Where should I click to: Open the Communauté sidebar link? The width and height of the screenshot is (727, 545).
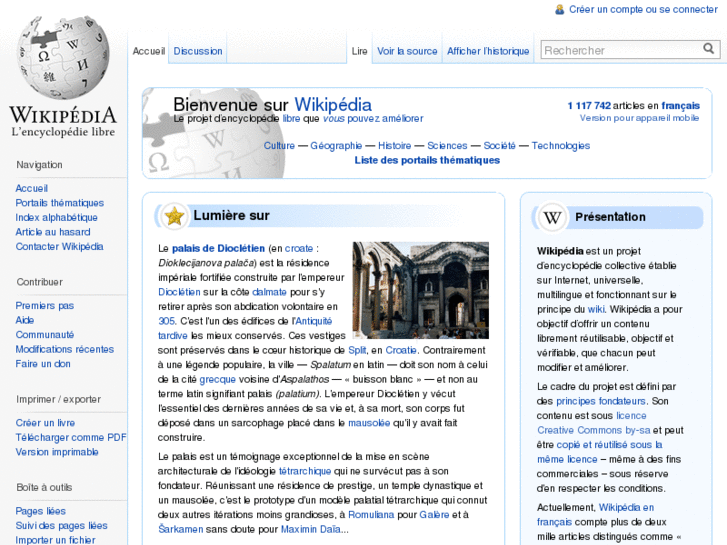pyautogui.click(x=45, y=334)
